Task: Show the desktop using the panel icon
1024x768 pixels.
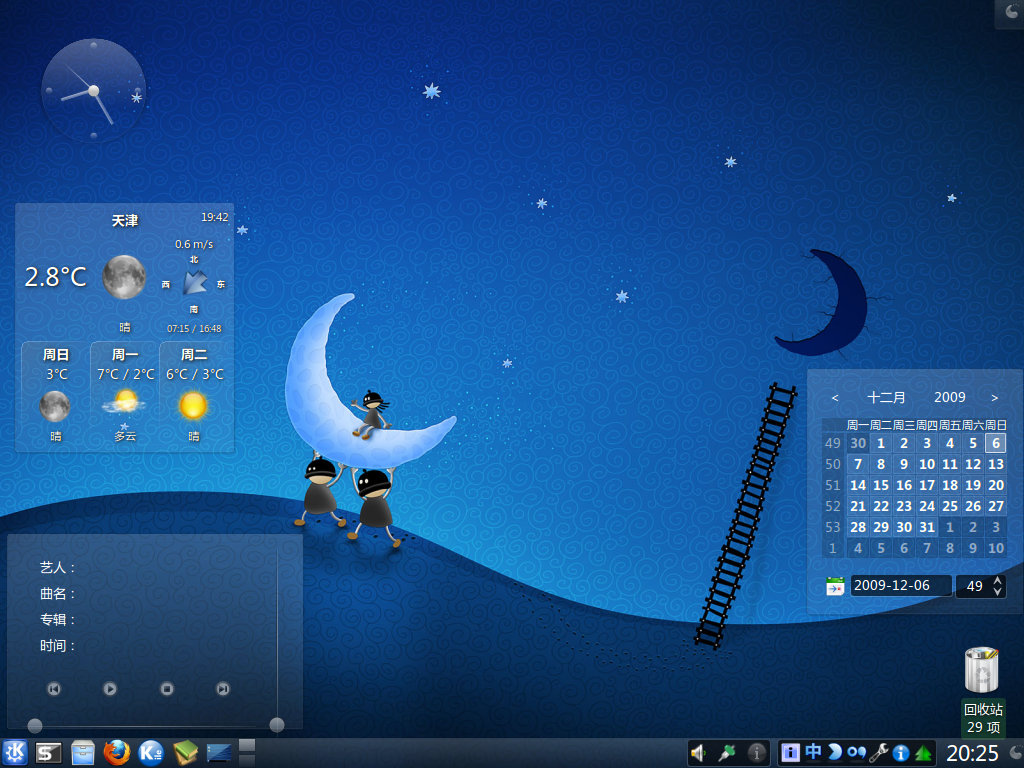Action: click(219, 753)
